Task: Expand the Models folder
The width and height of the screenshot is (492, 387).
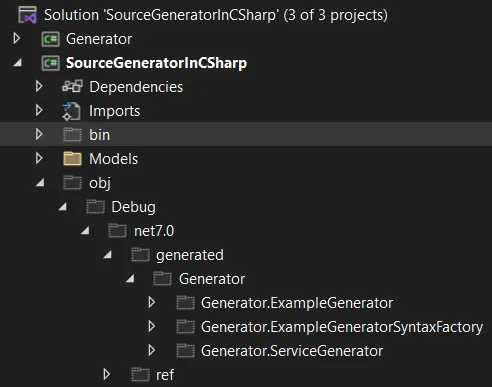Action: click(x=39, y=158)
